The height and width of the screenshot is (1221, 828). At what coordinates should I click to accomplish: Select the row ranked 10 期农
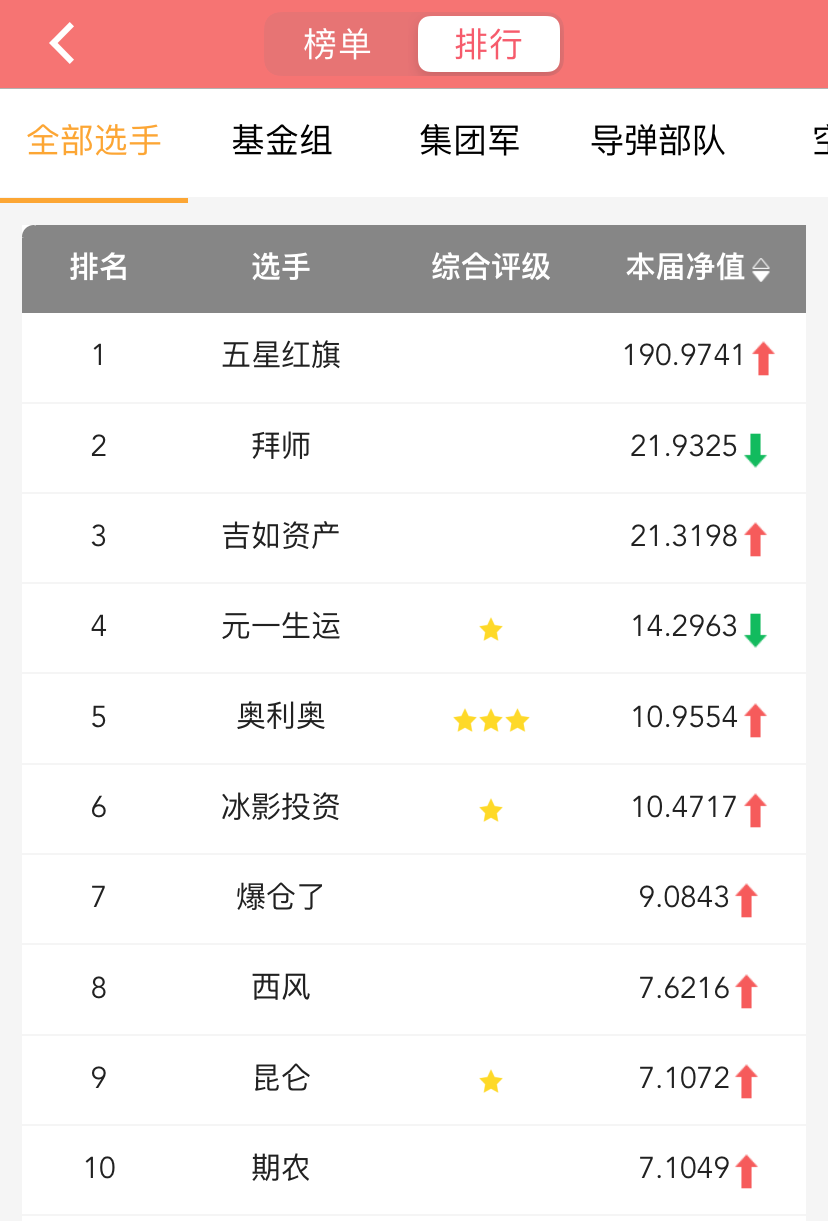pyautogui.click(x=414, y=1168)
